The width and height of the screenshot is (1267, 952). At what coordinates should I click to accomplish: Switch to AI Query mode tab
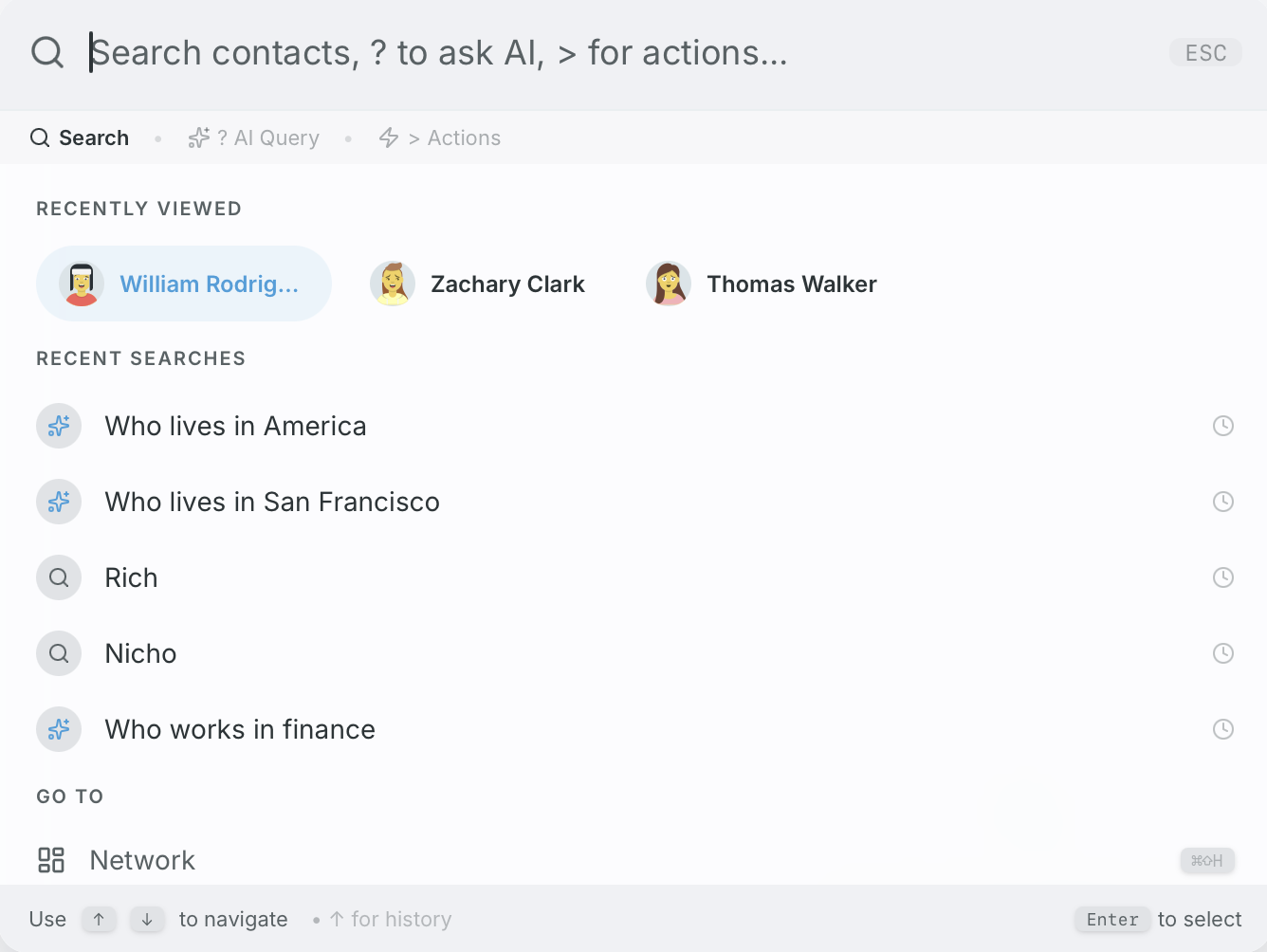point(253,137)
